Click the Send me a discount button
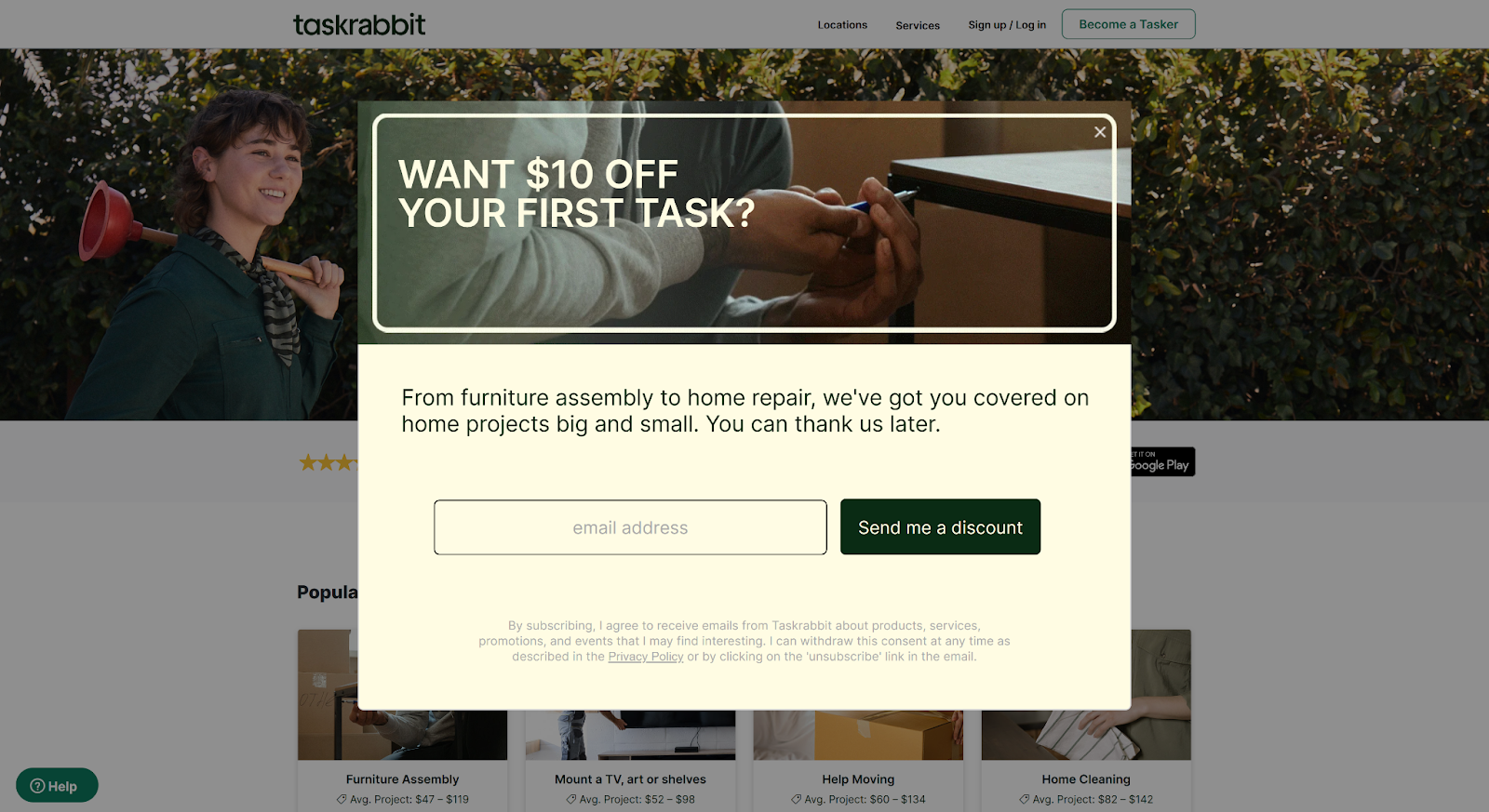The height and width of the screenshot is (812, 1489). [x=940, y=527]
